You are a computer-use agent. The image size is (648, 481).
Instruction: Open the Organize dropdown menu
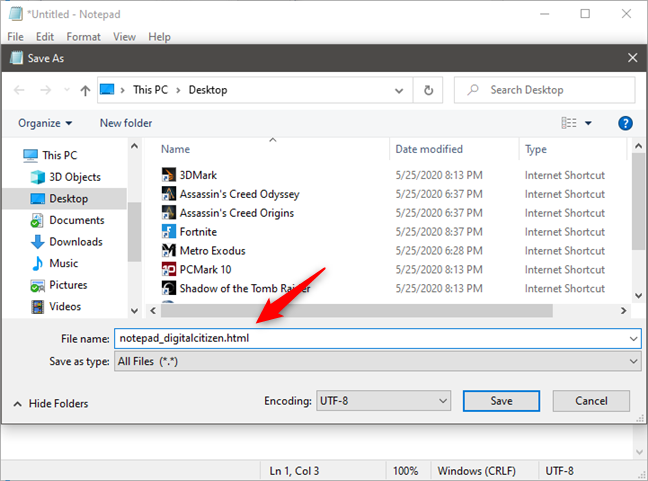tap(45, 123)
